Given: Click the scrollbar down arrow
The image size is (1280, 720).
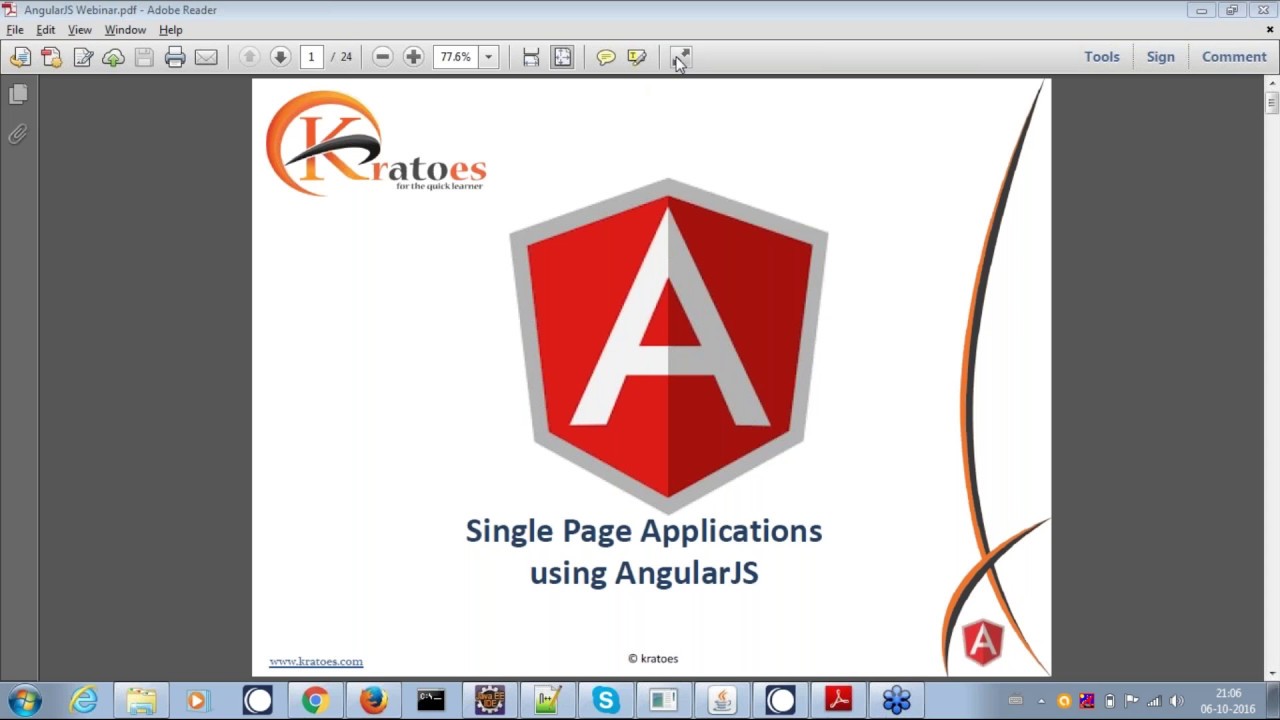Looking at the screenshot, I should click(1272, 674).
